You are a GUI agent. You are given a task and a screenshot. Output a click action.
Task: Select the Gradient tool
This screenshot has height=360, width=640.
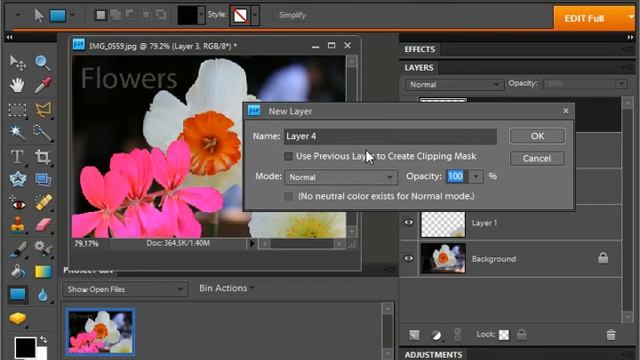click(x=43, y=271)
